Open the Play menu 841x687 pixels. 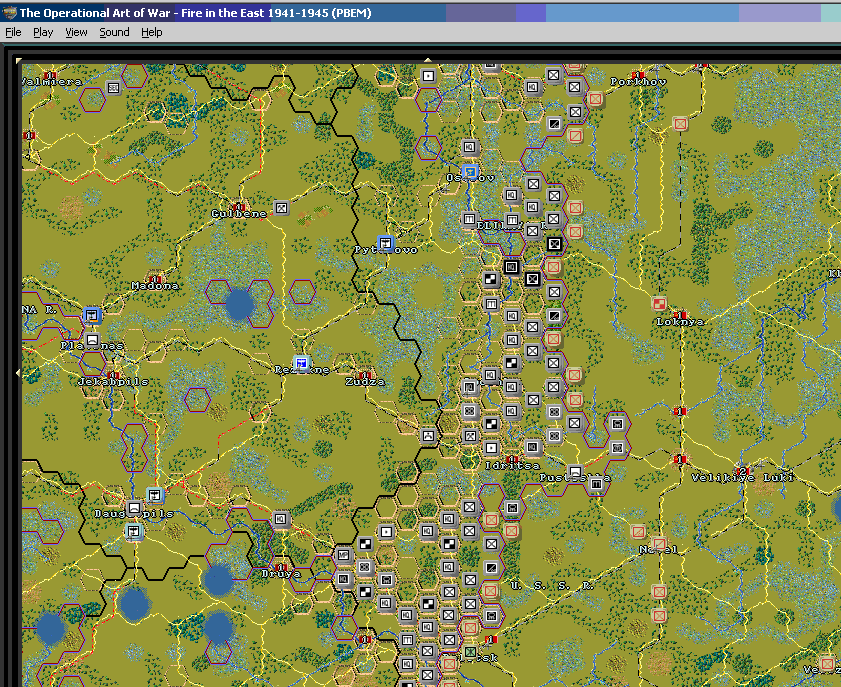tap(43, 32)
